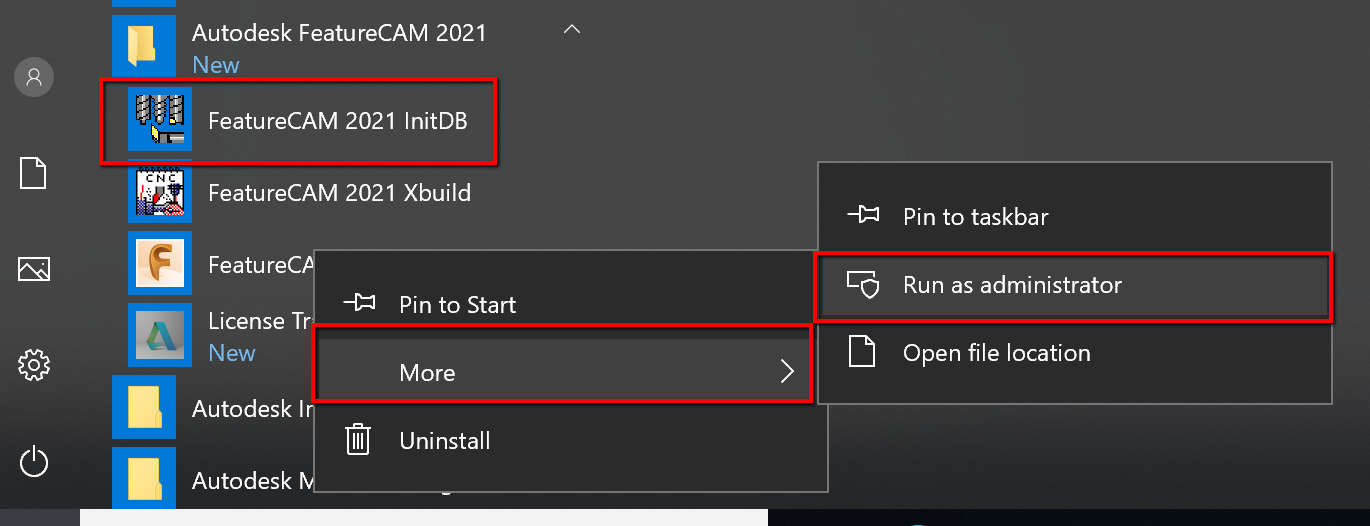
Task: Expand the More submenu arrow
Action: [x=787, y=373]
